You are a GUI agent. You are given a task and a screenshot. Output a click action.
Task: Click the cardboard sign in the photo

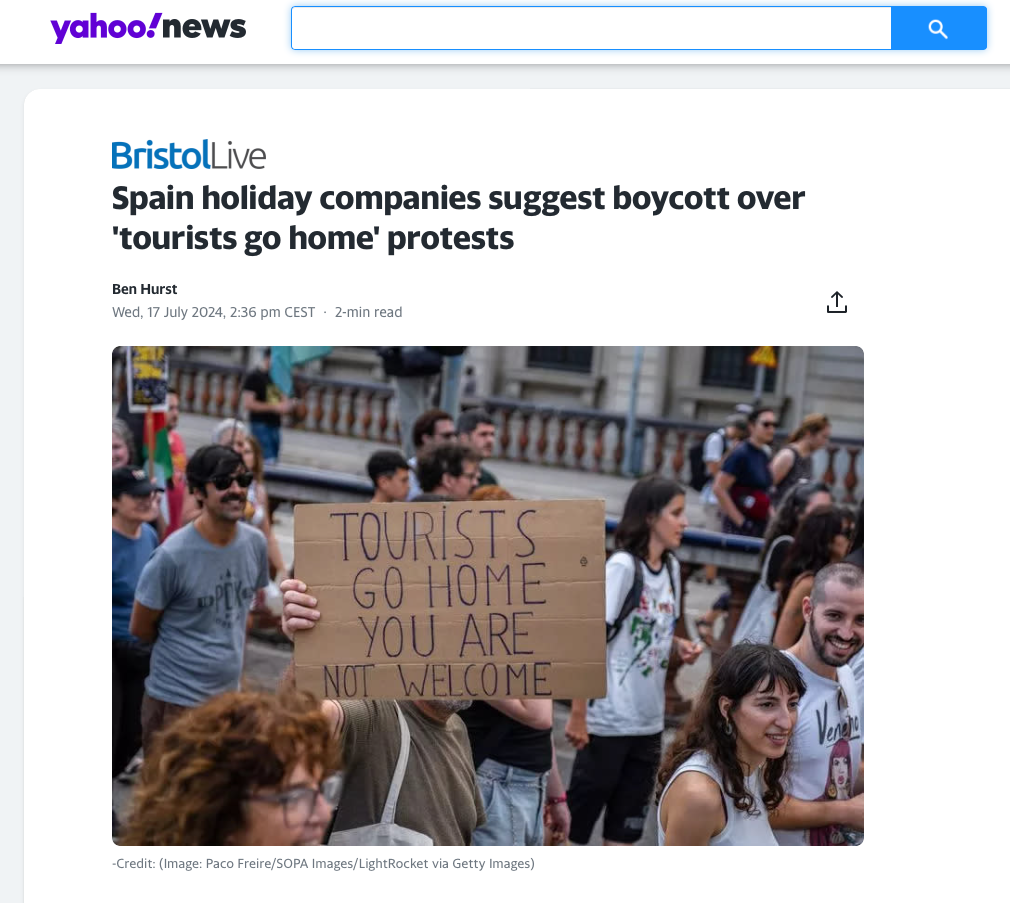(450, 599)
